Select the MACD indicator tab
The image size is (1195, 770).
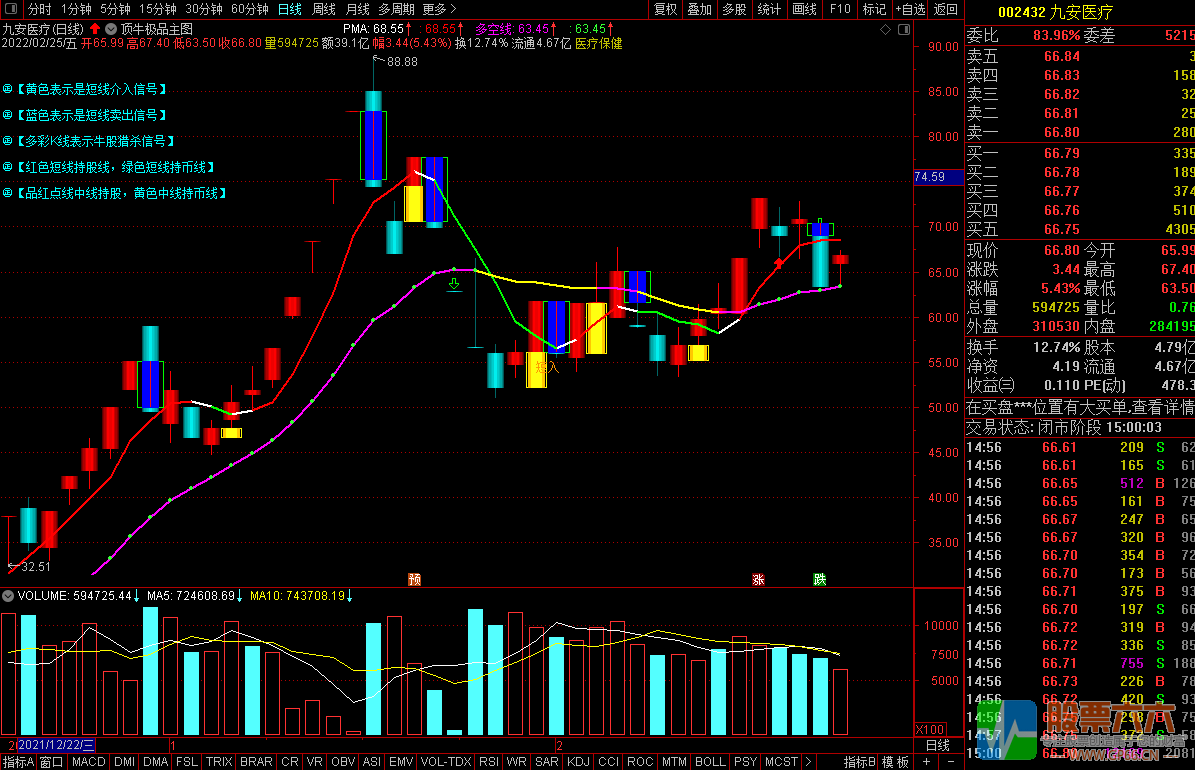coord(89,762)
